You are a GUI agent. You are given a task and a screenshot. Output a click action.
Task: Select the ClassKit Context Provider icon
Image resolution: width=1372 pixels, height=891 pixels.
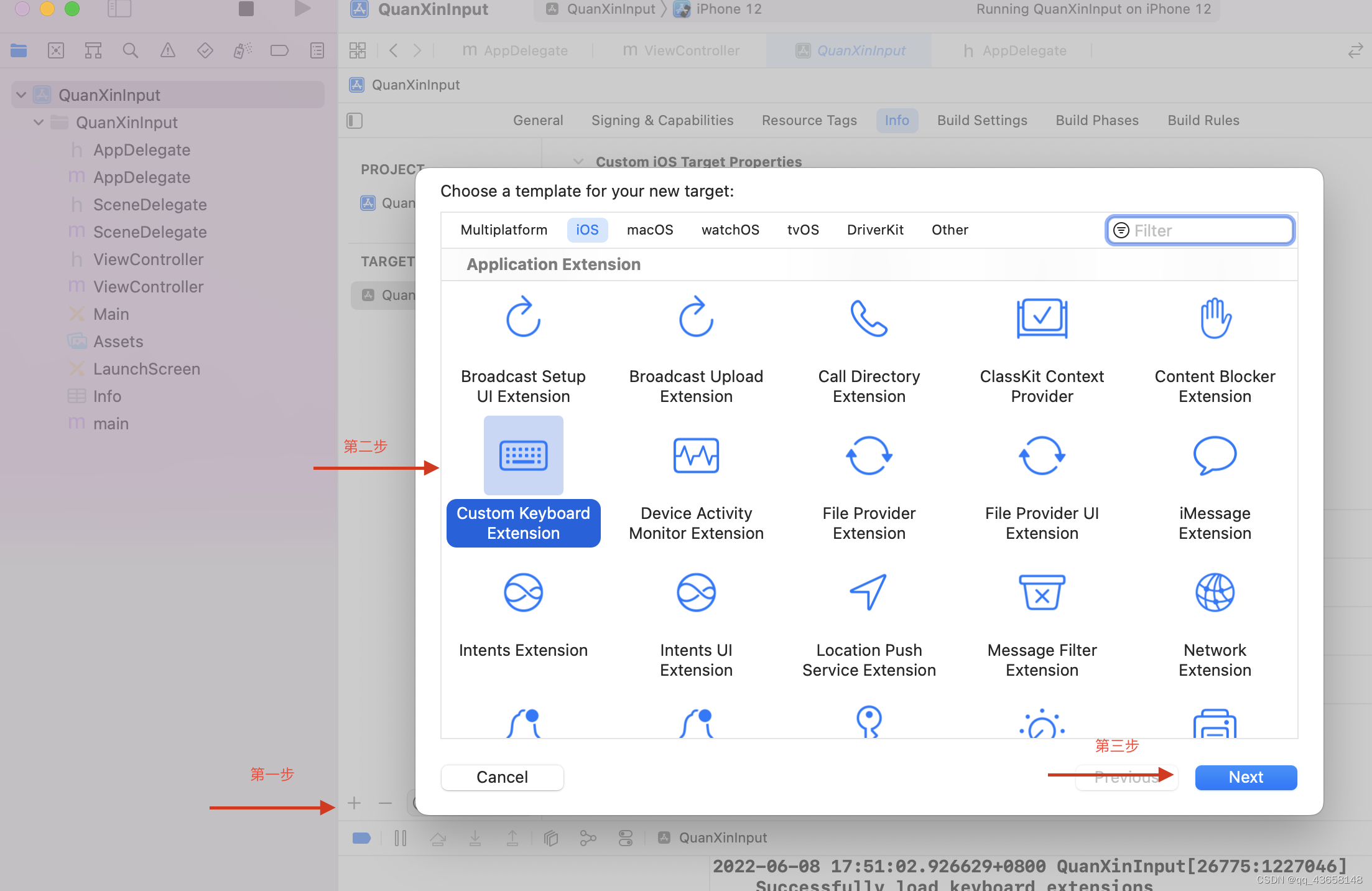click(x=1042, y=319)
